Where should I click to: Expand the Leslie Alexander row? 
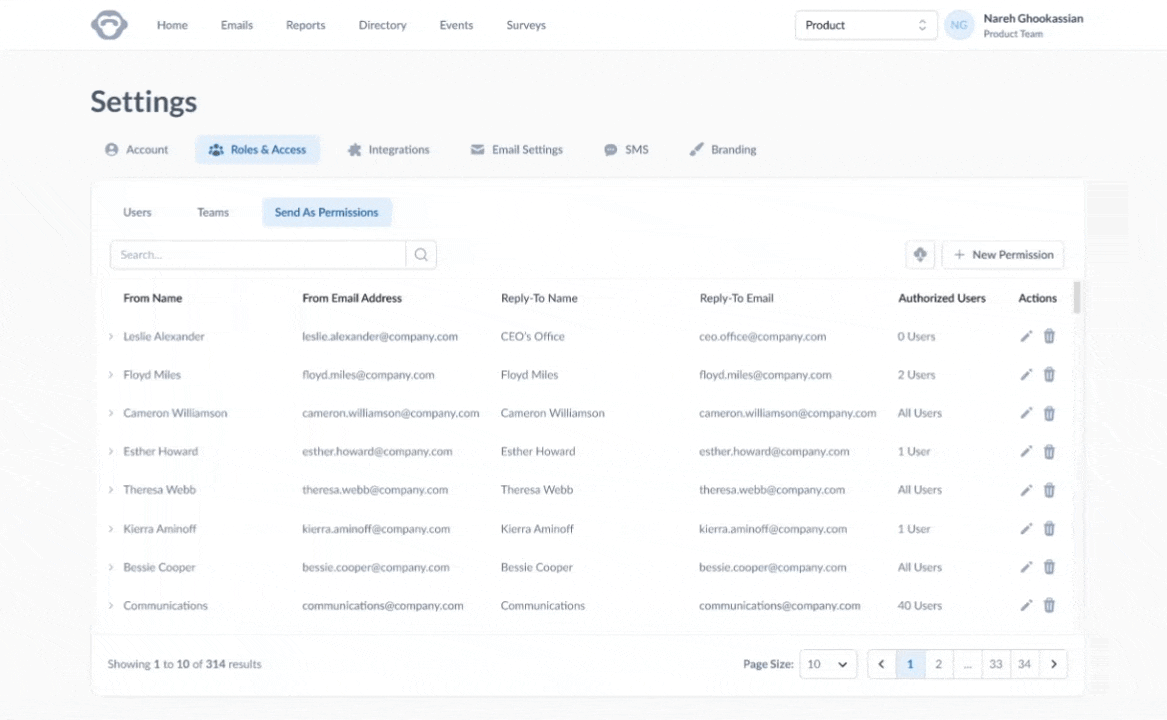[111, 337]
